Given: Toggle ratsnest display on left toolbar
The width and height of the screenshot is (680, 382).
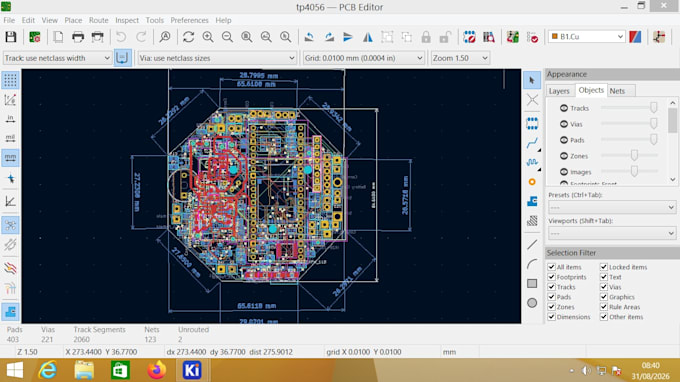Looking at the screenshot, I should (x=10, y=225).
